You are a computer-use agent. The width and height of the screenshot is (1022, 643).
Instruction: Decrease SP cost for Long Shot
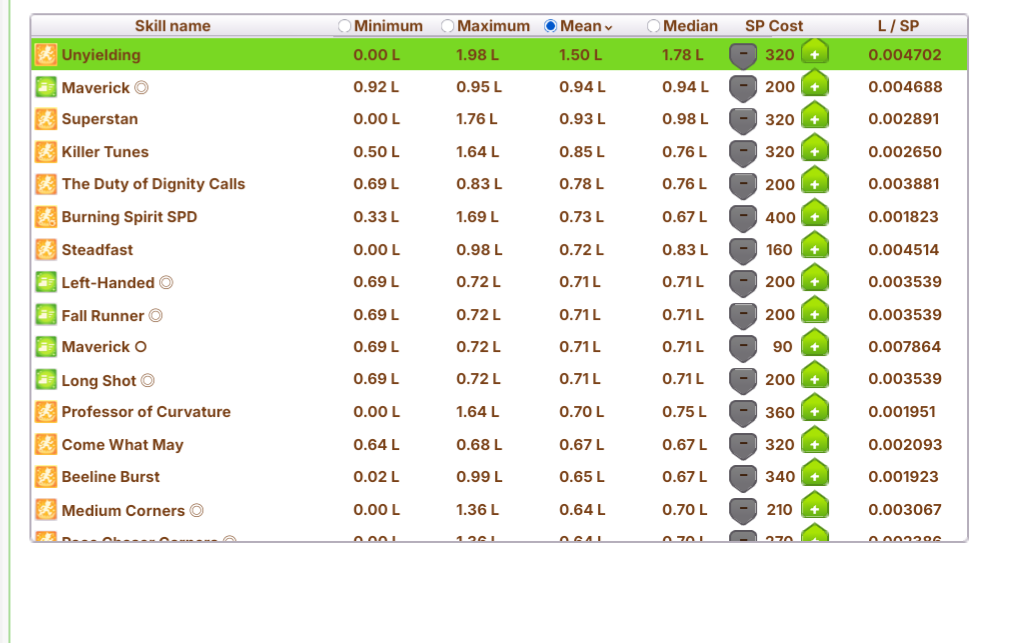click(x=743, y=380)
